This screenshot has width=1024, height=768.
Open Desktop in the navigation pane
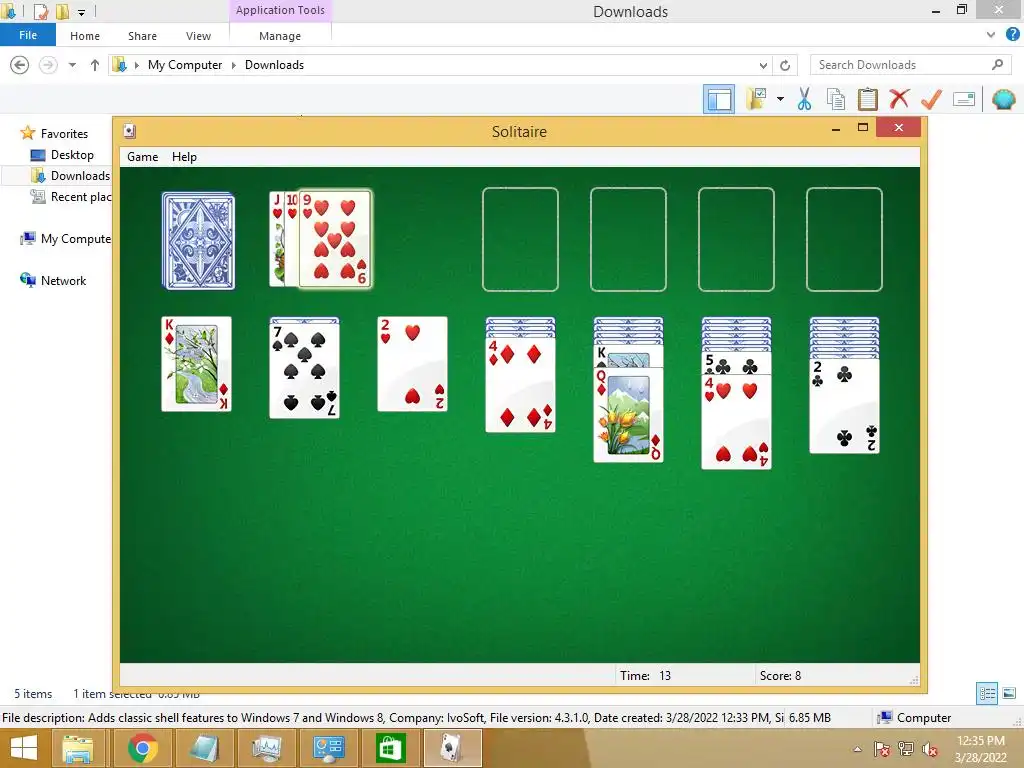tap(72, 155)
